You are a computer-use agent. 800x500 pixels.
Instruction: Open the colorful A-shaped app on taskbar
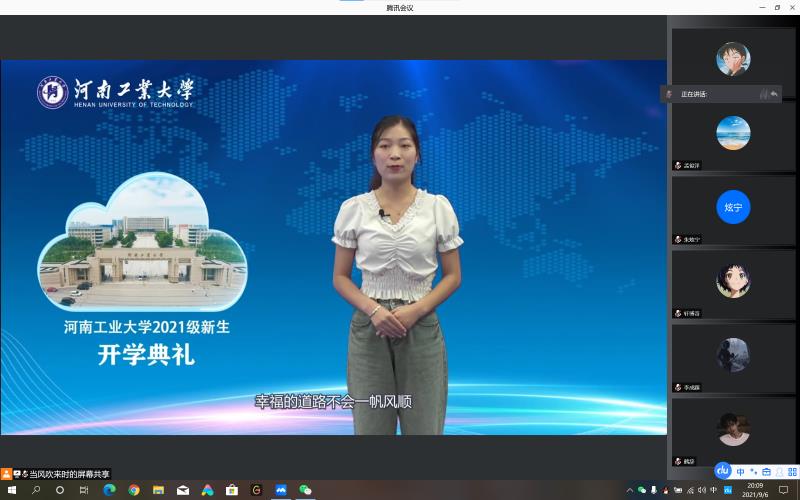tap(207, 490)
